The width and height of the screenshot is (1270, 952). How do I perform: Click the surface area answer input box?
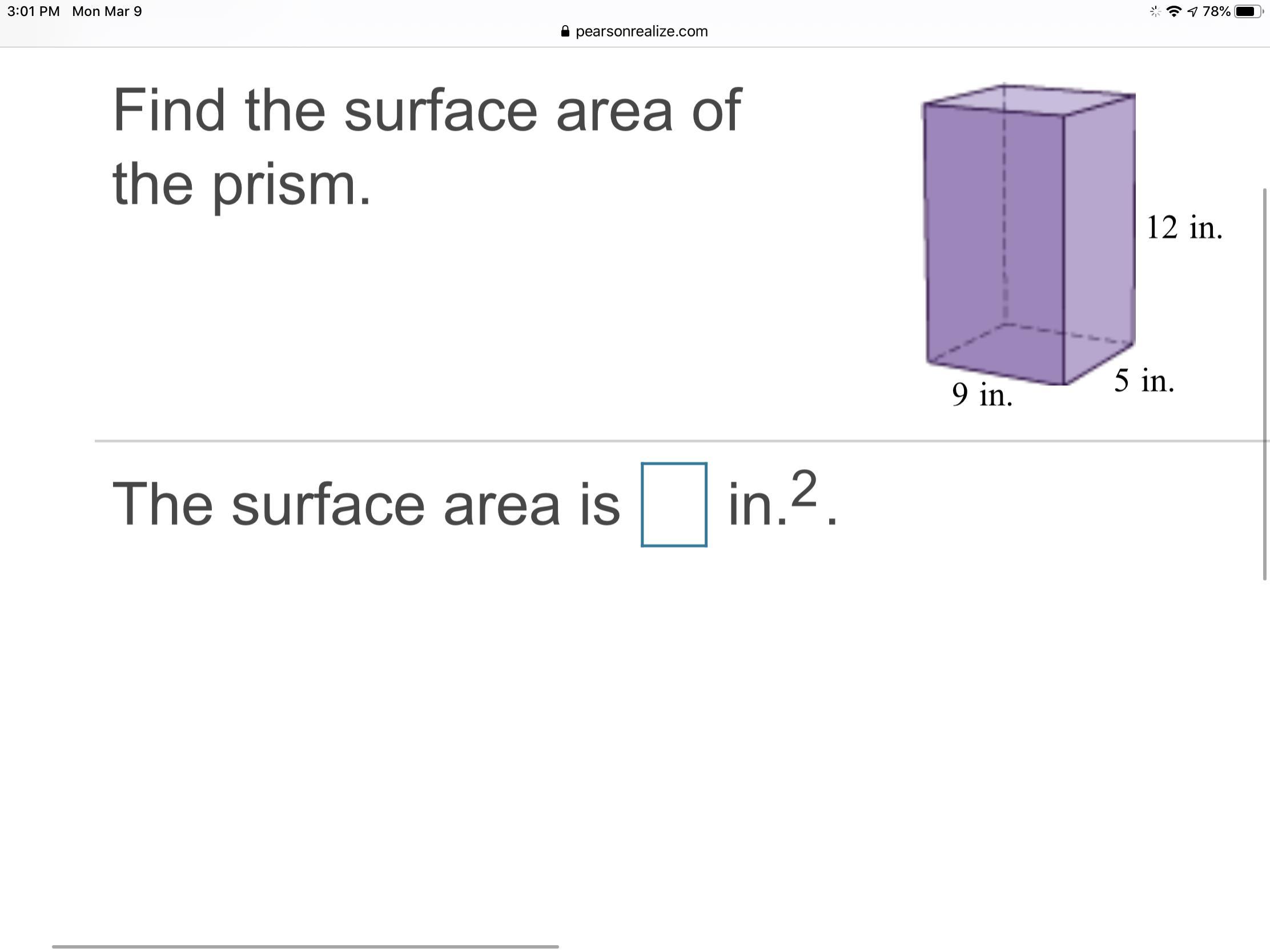tap(673, 505)
